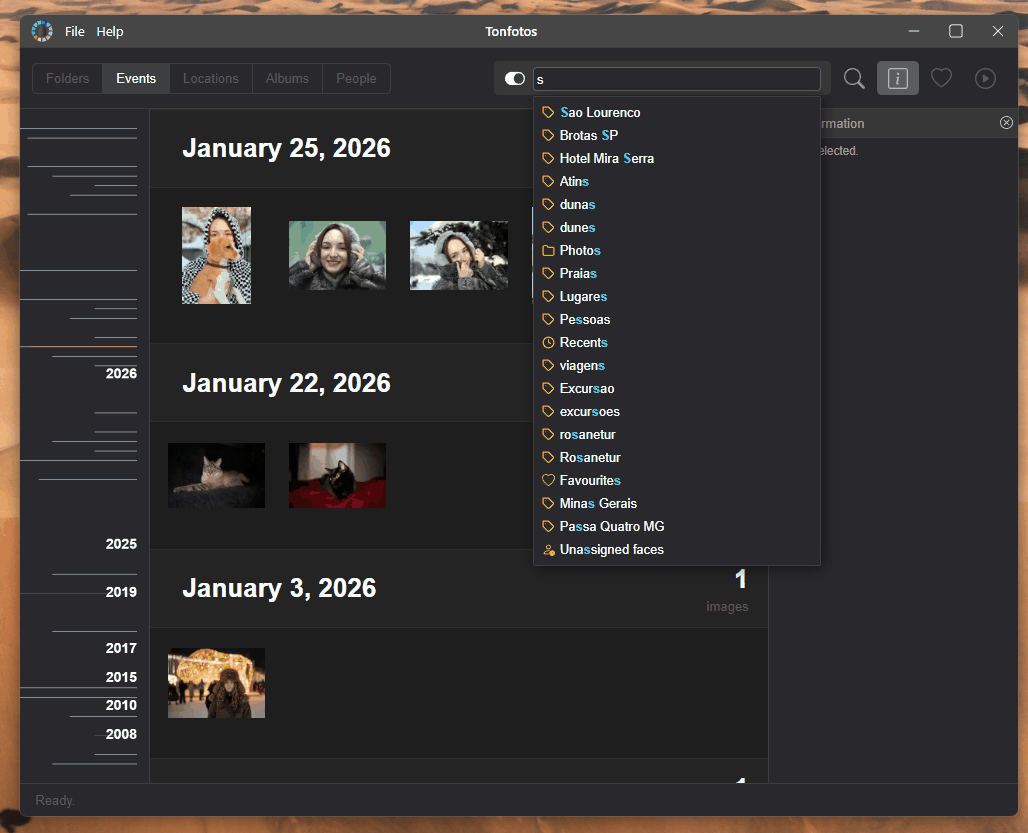
Task: Jump to 2025 on the timeline
Action: 121,544
